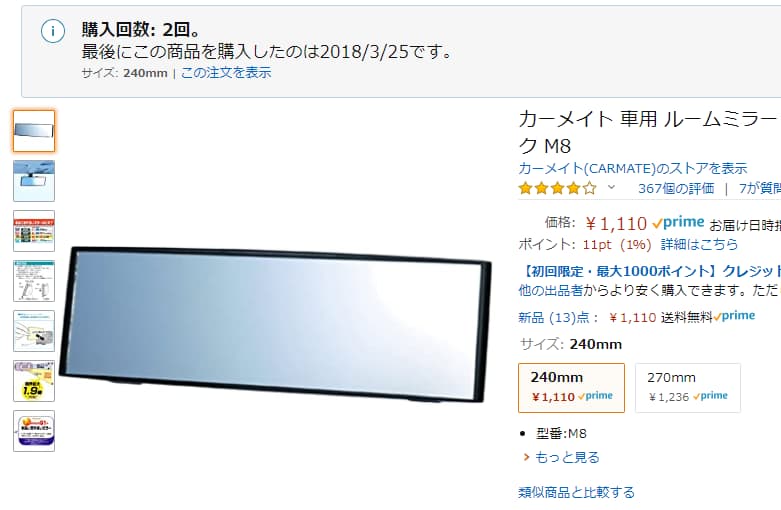Click the info icon in purchase notice

[53, 31]
